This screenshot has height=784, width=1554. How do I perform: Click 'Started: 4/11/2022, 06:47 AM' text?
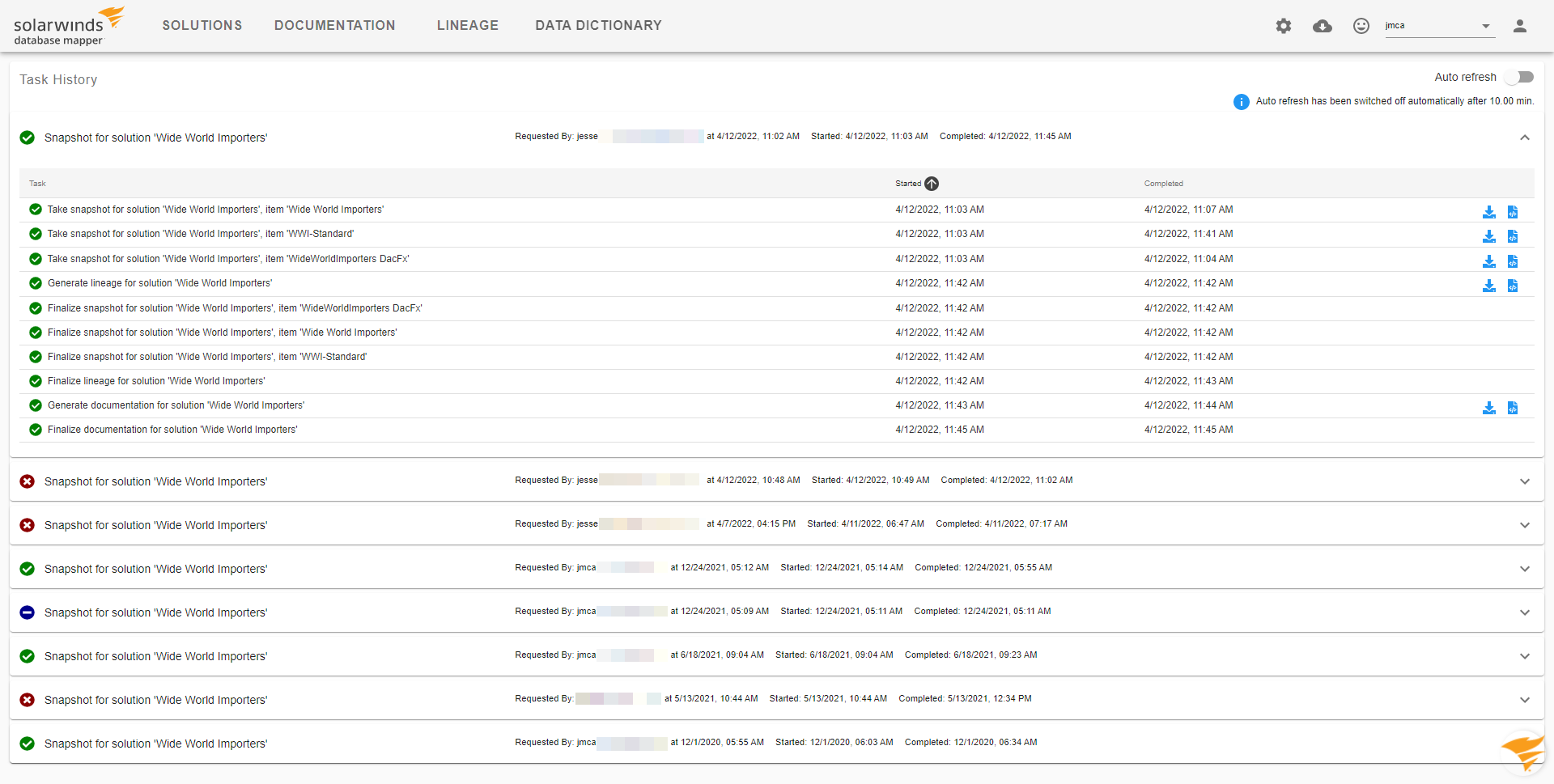[x=865, y=523]
